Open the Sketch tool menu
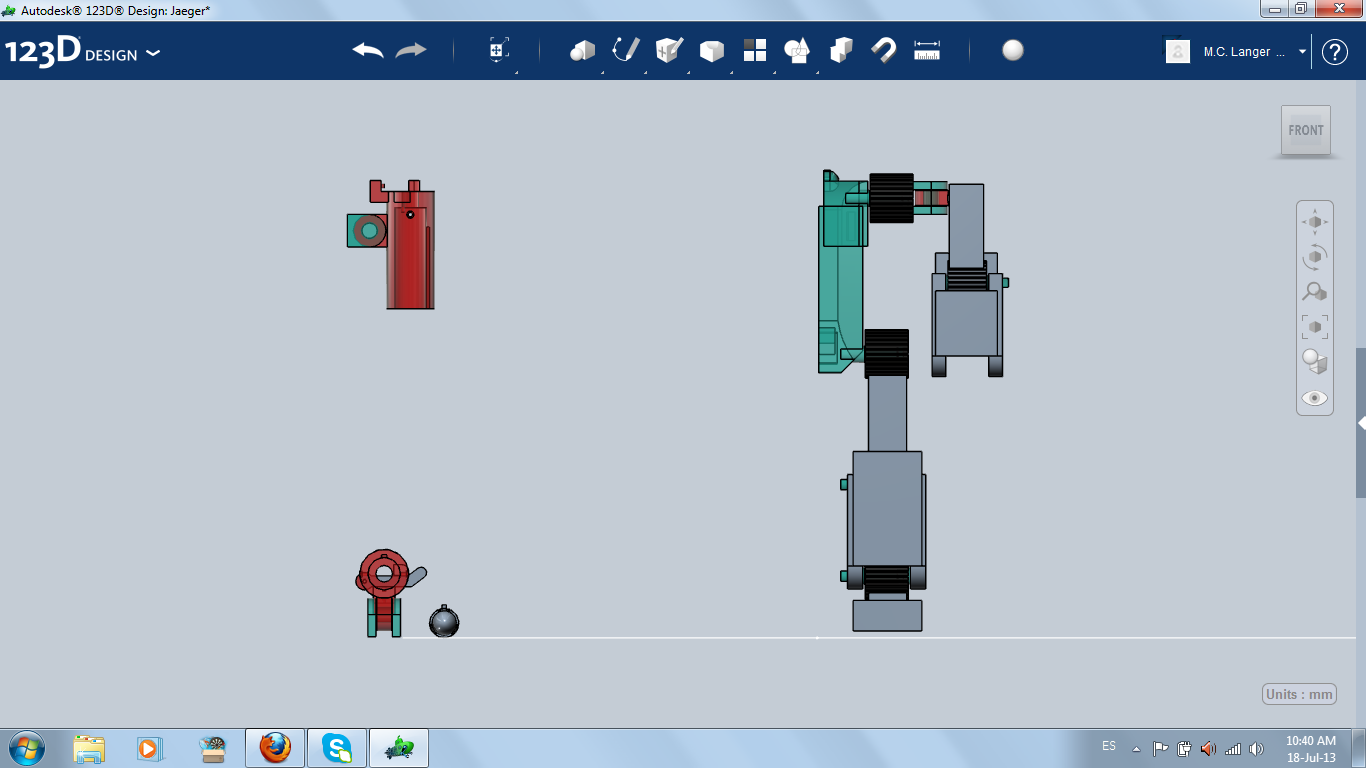This screenshot has width=1366, height=768. pos(626,51)
